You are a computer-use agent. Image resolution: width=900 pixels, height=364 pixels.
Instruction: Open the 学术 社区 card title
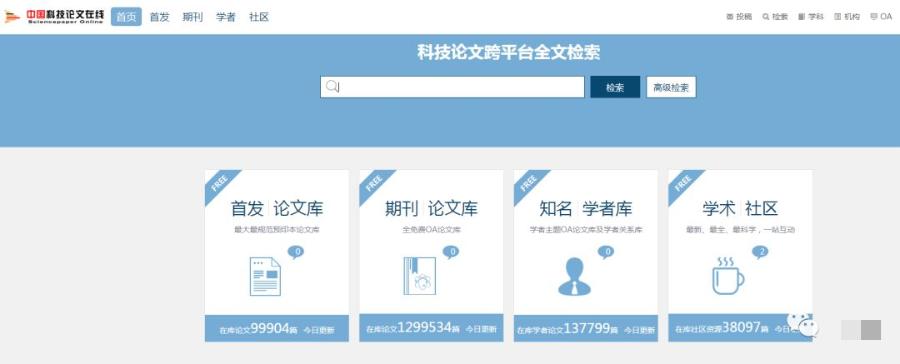[x=740, y=208]
